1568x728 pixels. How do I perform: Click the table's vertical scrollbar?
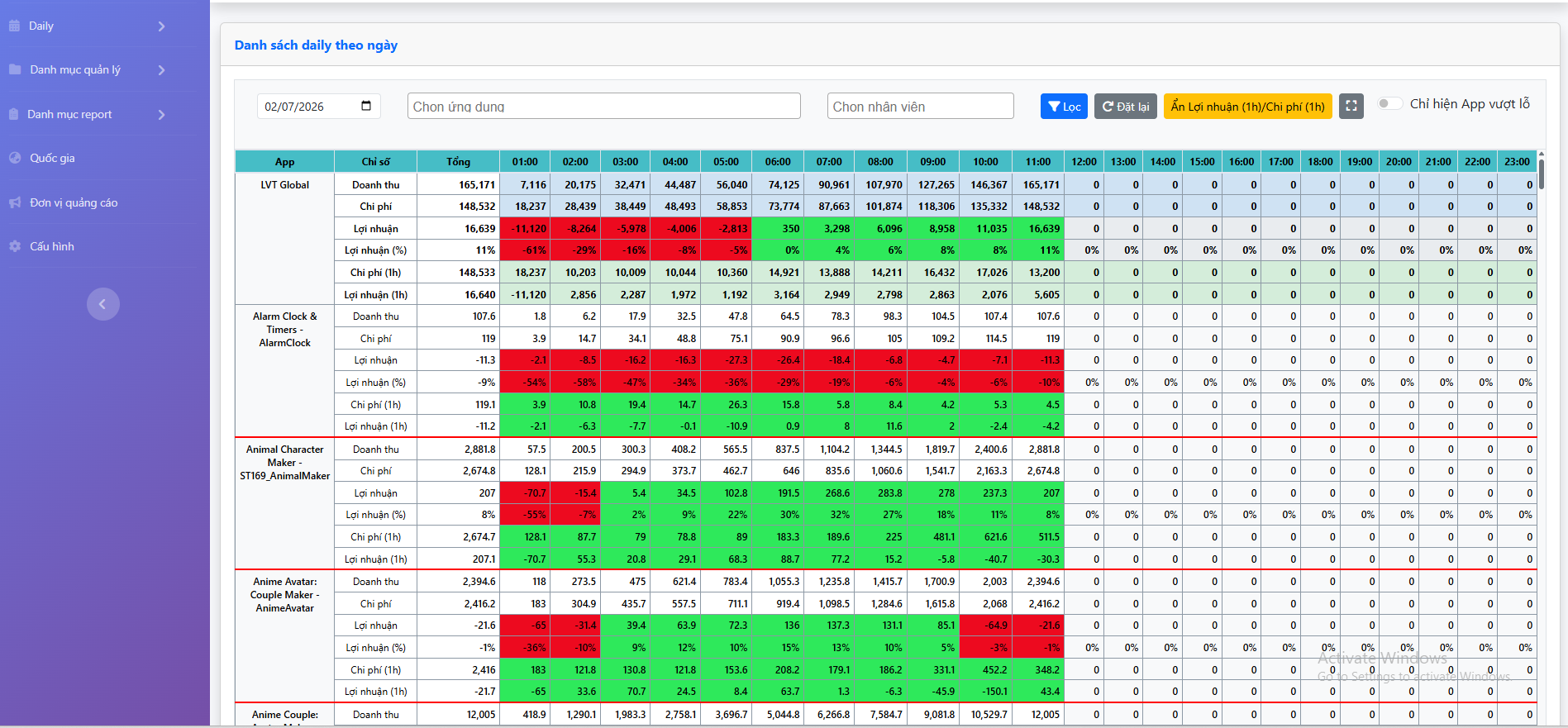pos(1541,174)
